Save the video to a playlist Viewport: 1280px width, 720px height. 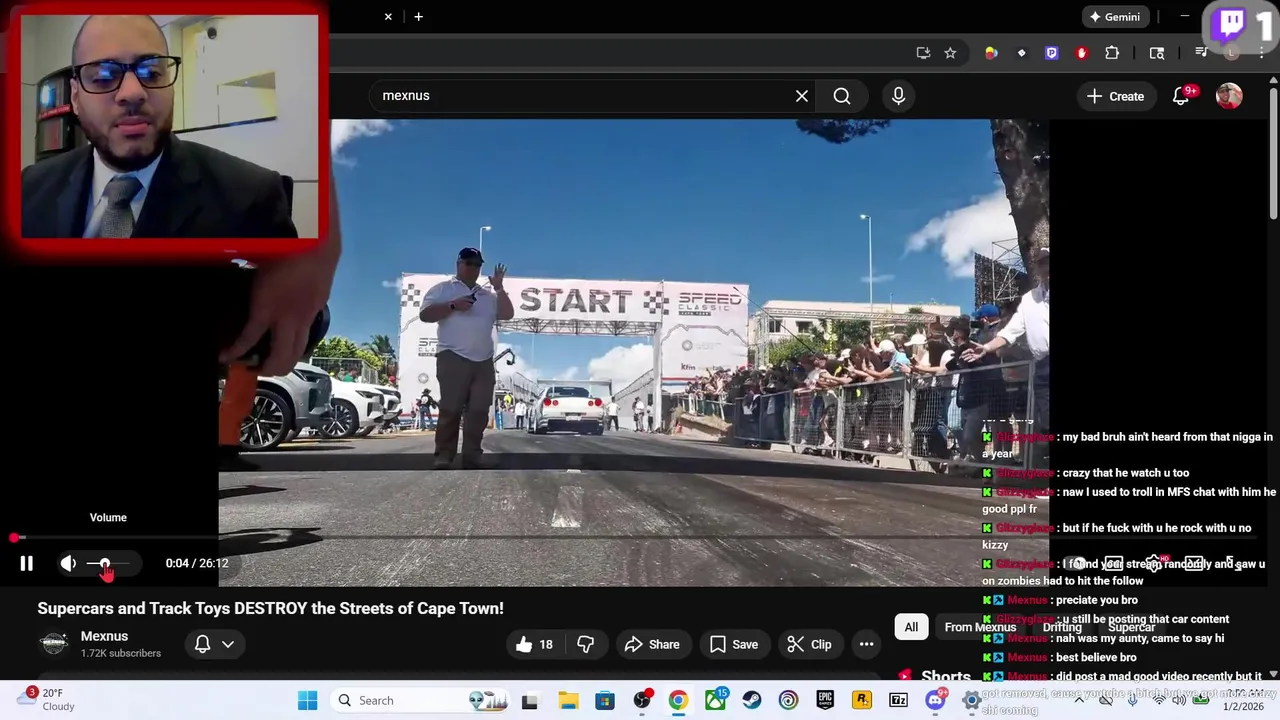(734, 644)
